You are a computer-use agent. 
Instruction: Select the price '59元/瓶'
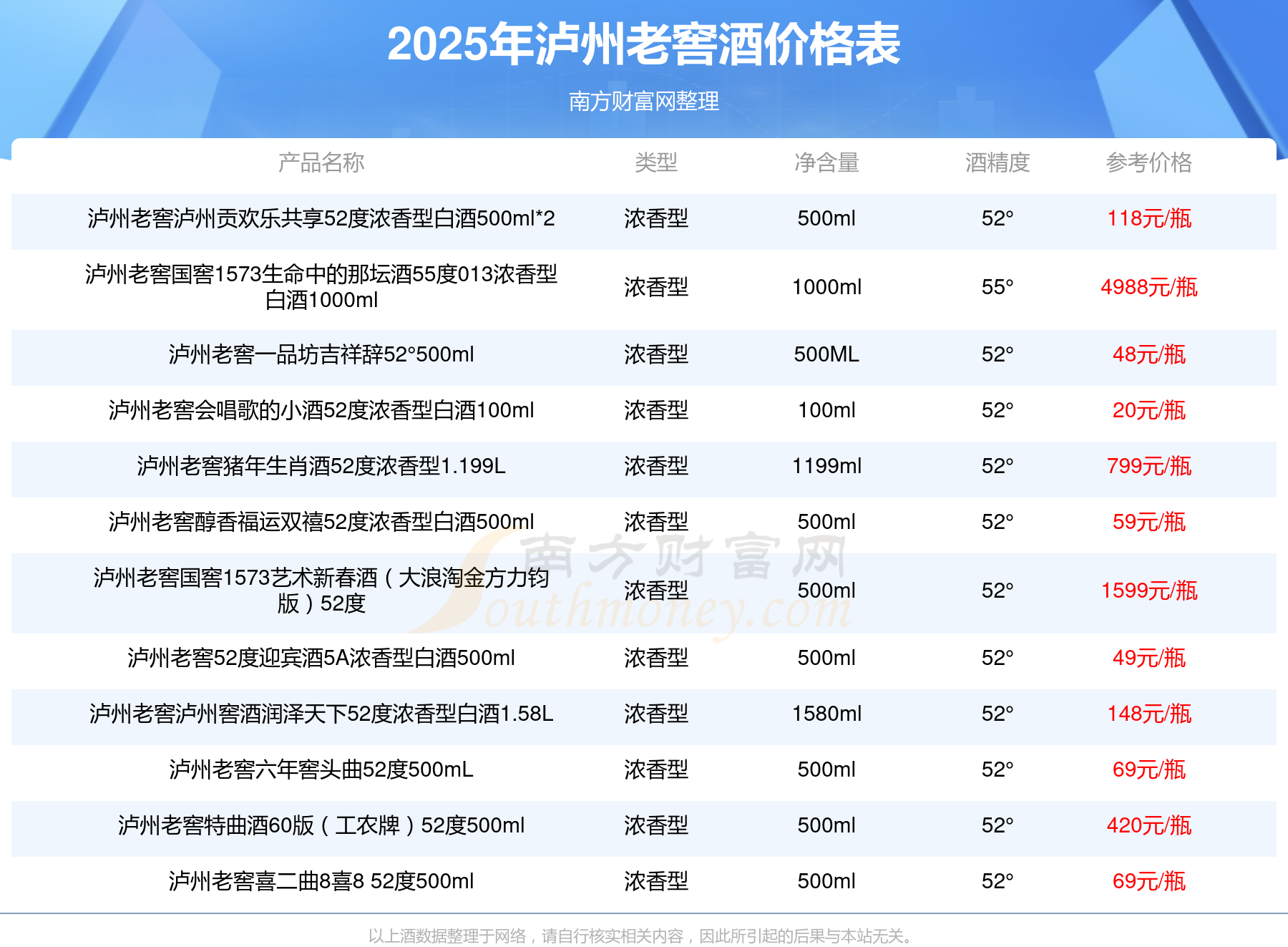coord(1149,522)
